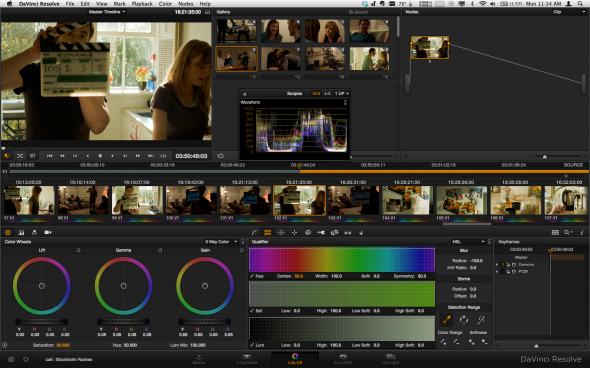The width and height of the screenshot is (590, 368).
Task: Open the Power Window palette icon
Action: pyautogui.click(x=281, y=233)
